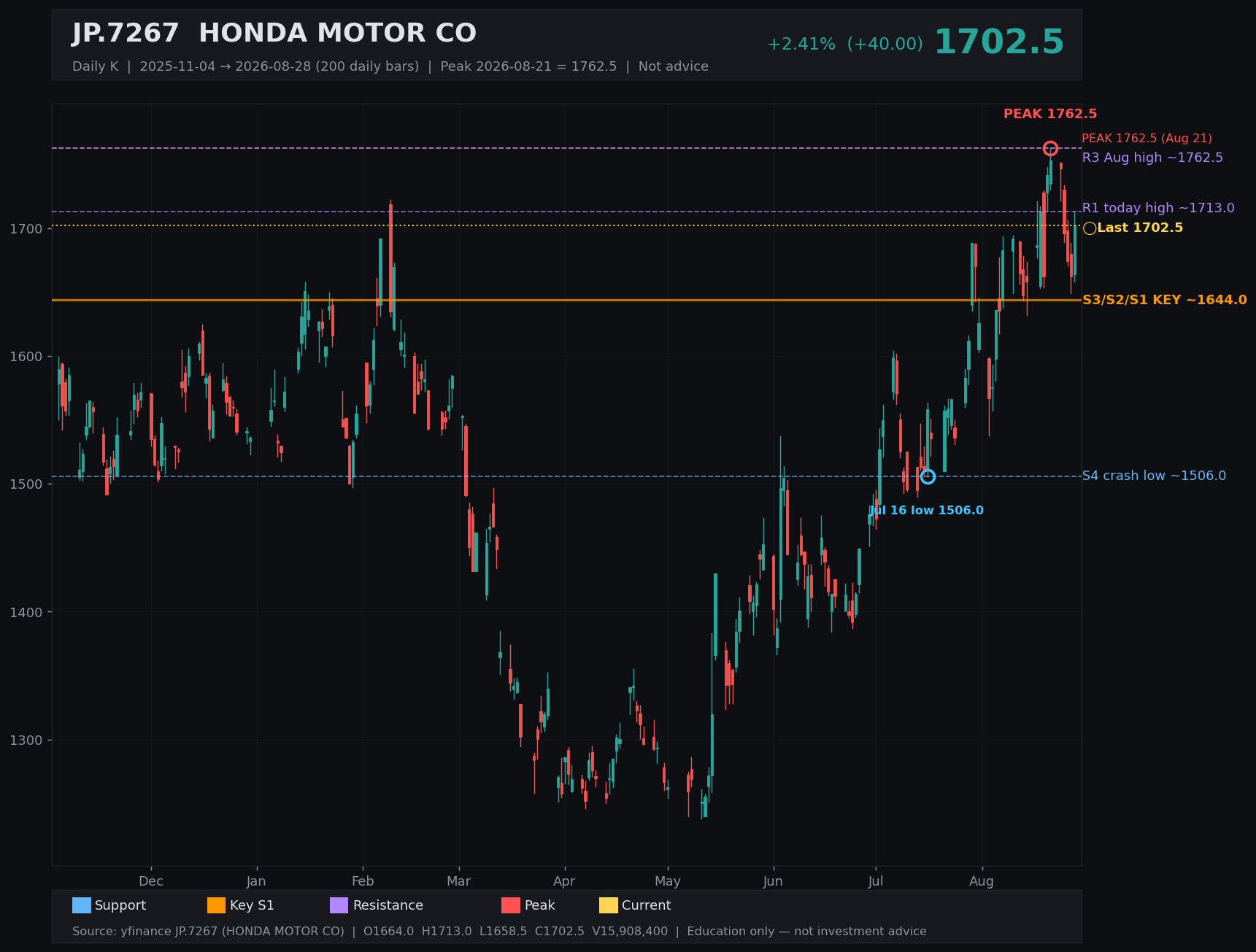Click the "Last 1702.5" price label
Viewport: 1256px width, 952px height.
pos(1140,228)
